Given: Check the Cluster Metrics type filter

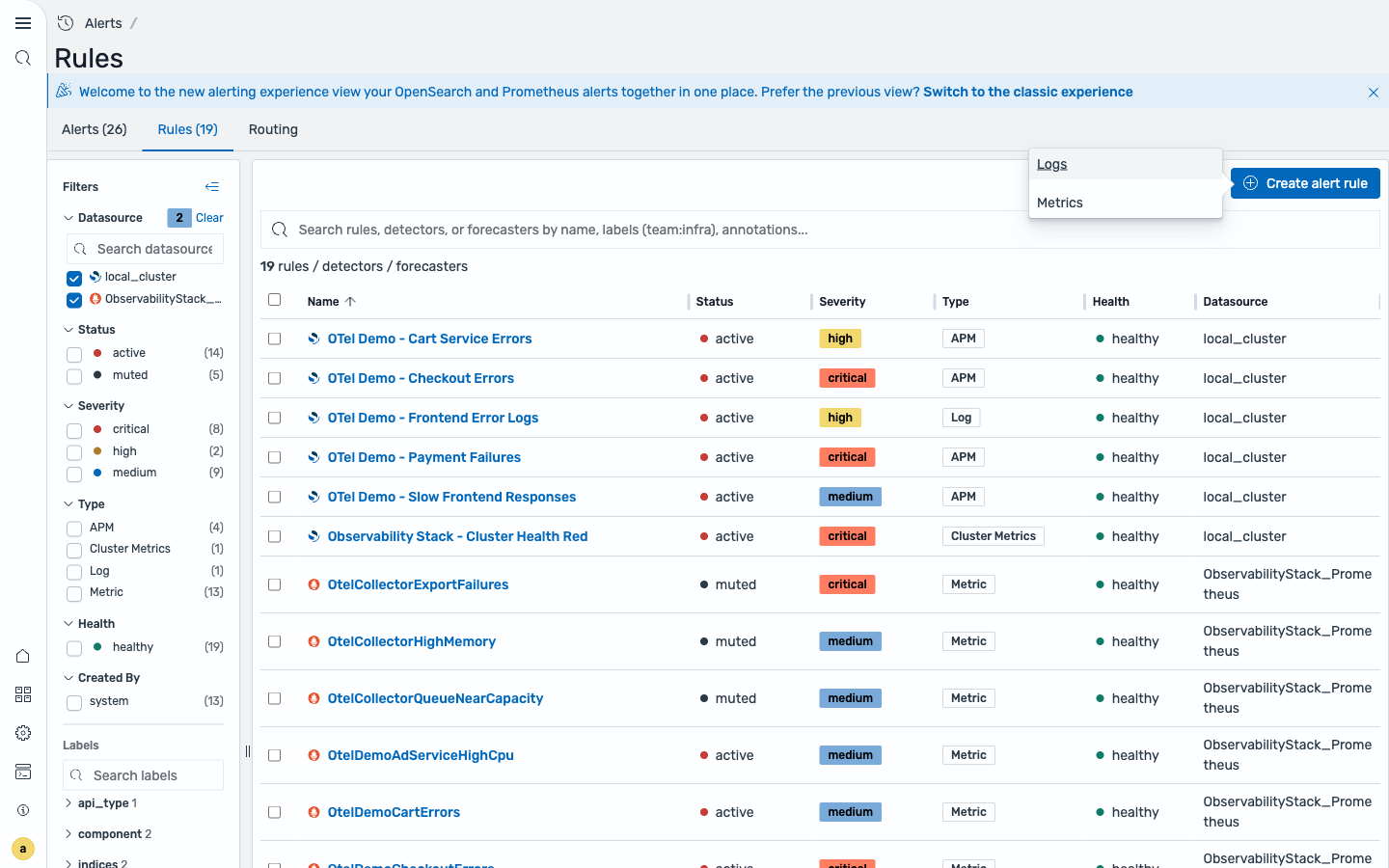Looking at the screenshot, I should tap(74, 550).
